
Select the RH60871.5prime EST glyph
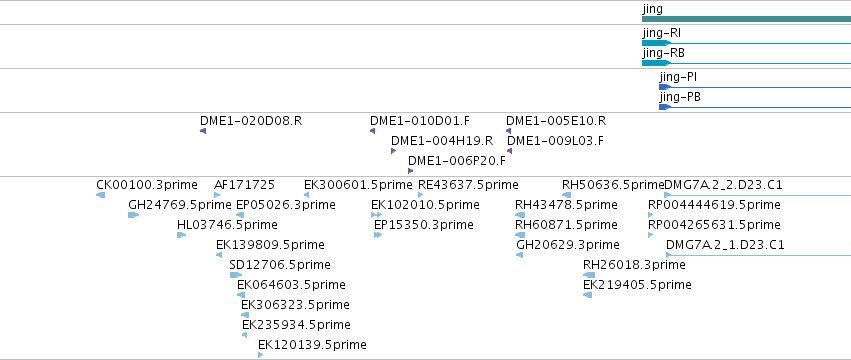(520, 235)
